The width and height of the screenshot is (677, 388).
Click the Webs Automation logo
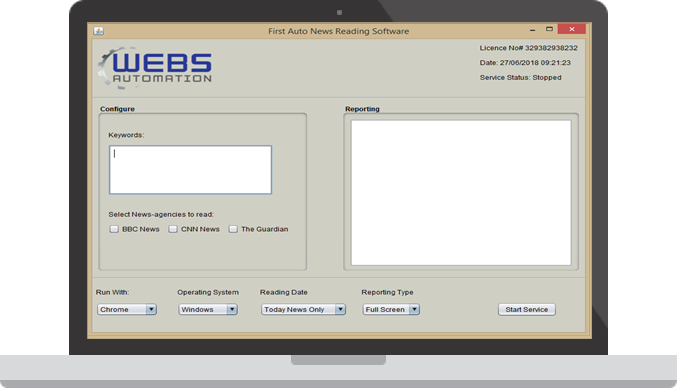coord(155,68)
